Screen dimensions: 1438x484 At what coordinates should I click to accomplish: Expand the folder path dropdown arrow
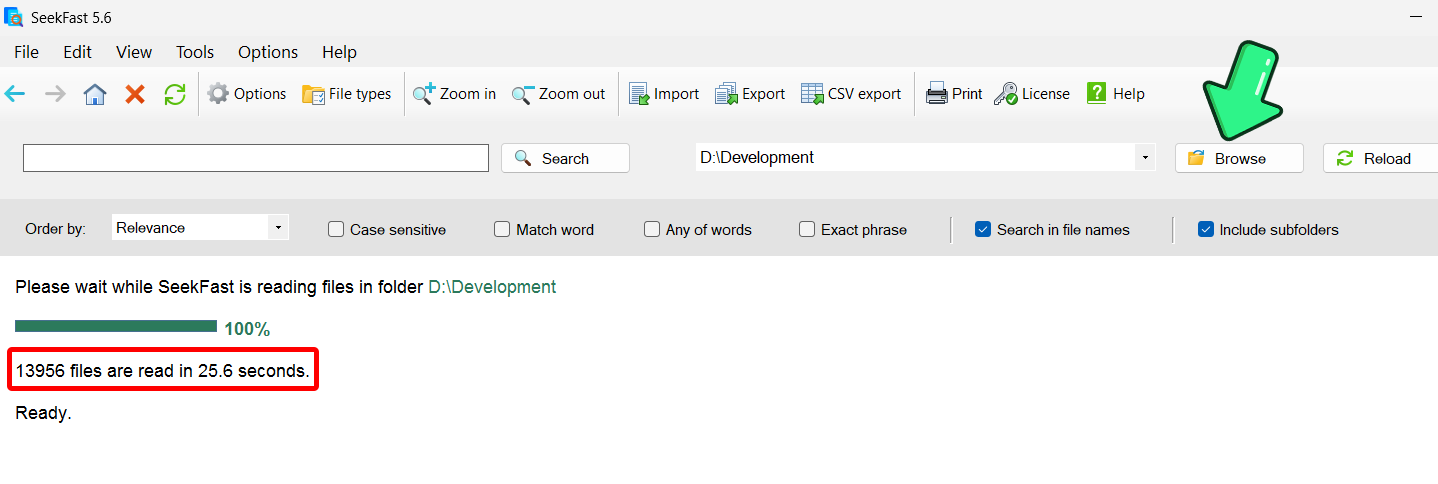pyautogui.click(x=1144, y=157)
